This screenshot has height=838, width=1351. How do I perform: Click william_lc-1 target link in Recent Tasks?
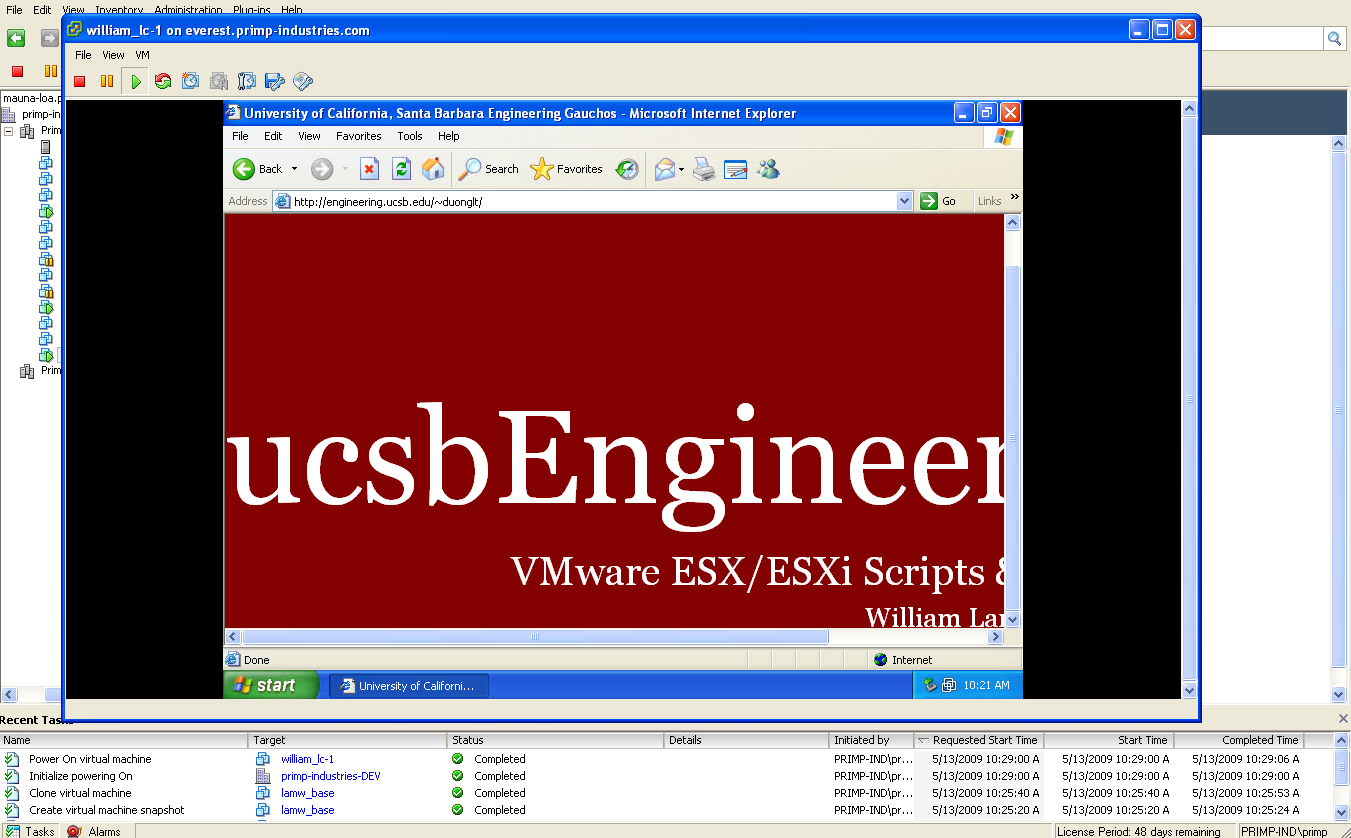coord(307,759)
